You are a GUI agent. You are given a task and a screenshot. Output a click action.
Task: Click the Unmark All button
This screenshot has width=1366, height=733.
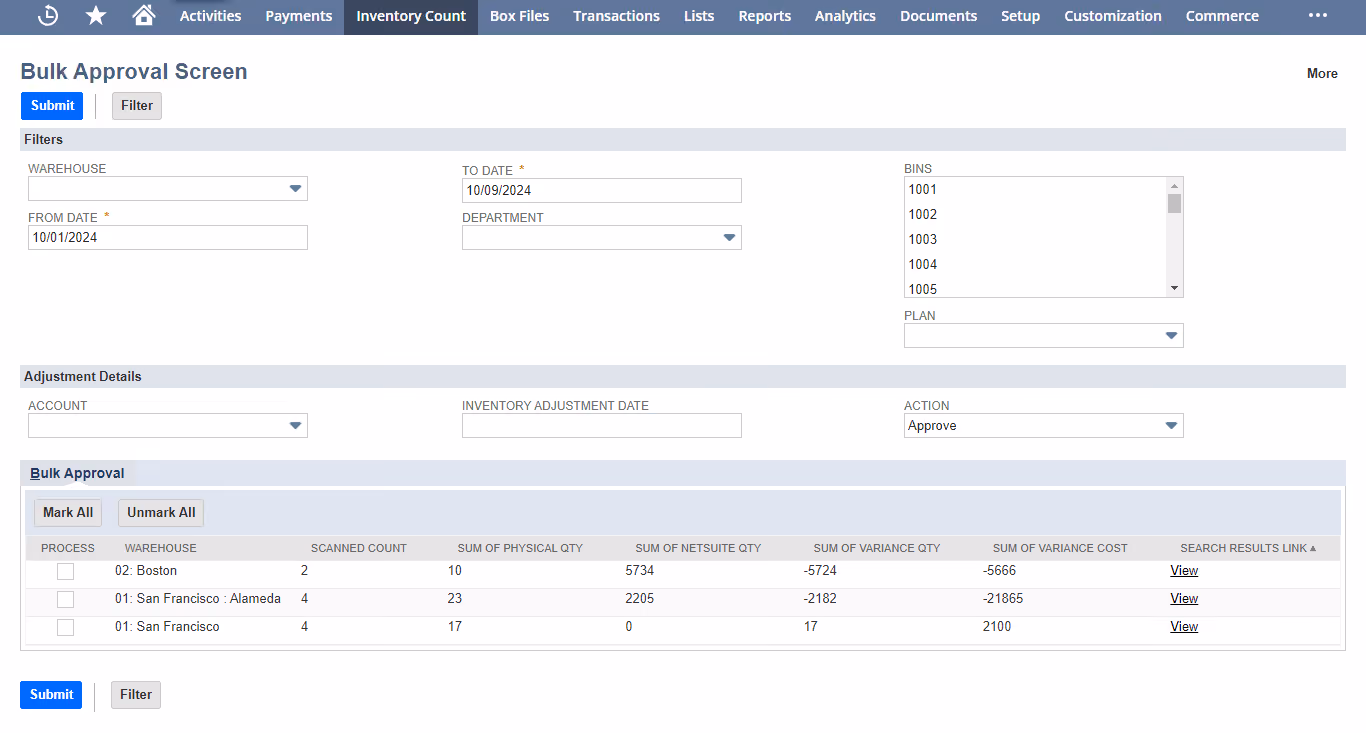161,513
